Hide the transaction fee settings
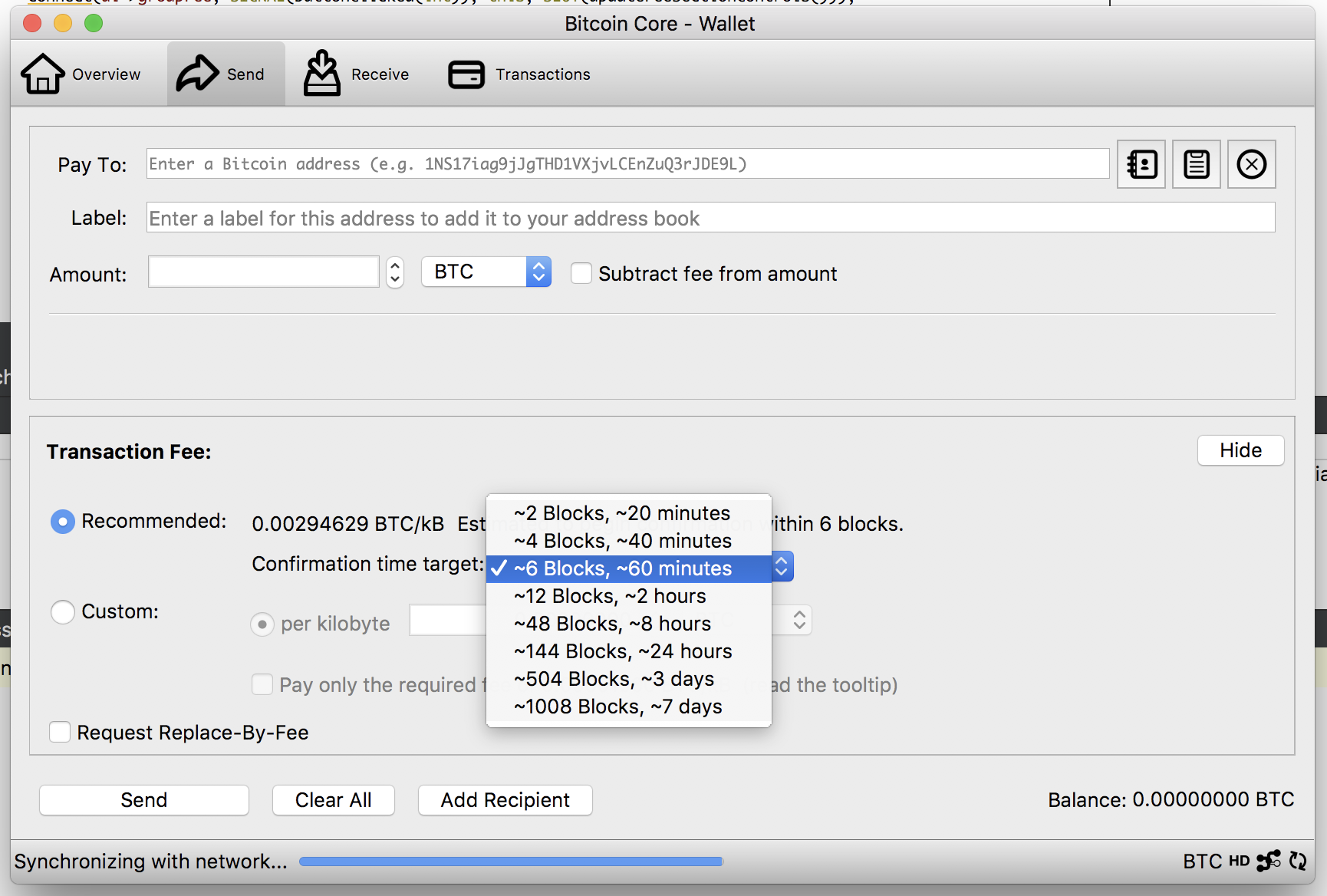Viewport: 1327px width, 896px height. pyautogui.click(x=1240, y=450)
